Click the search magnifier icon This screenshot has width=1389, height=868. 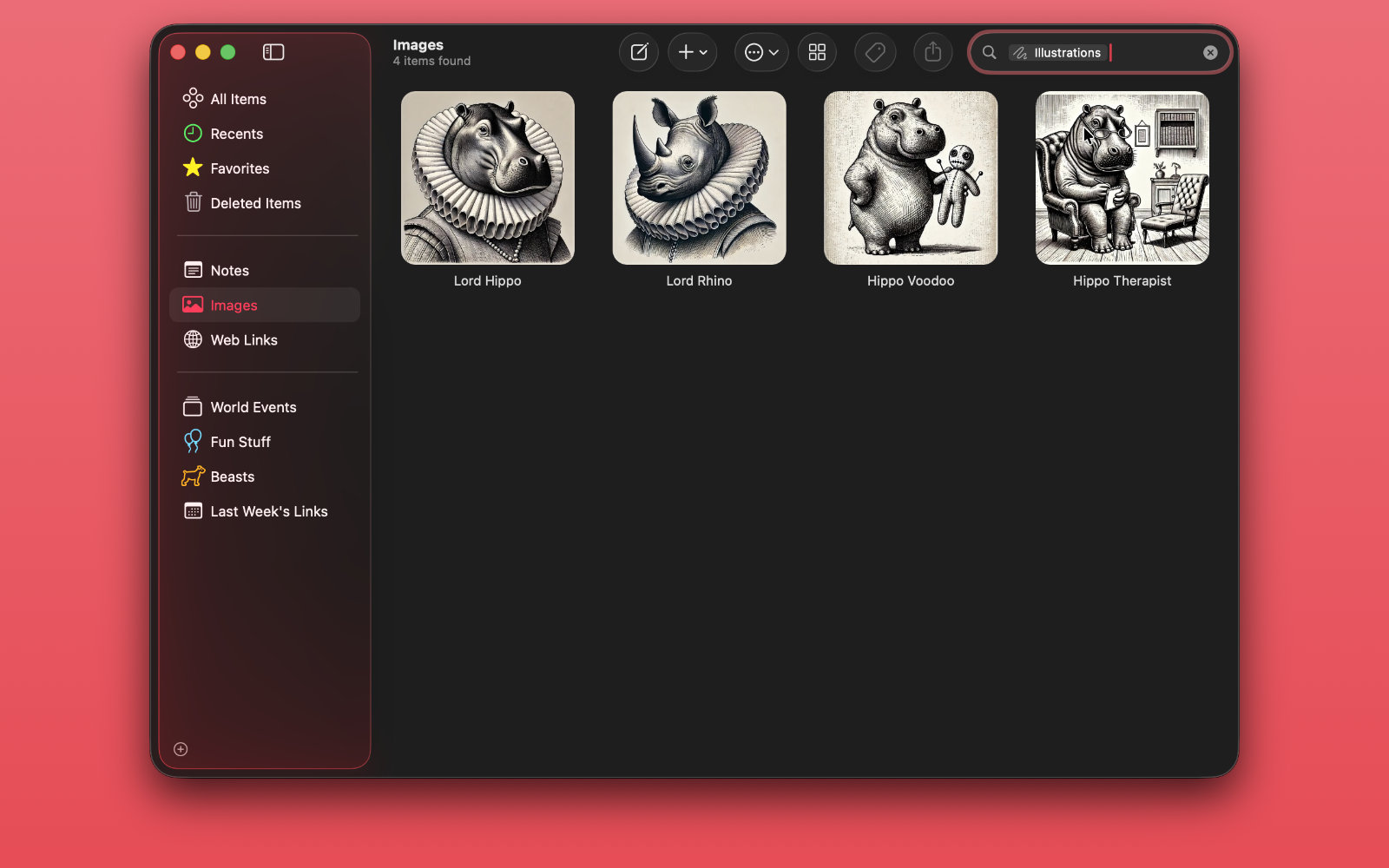(x=989, y=52)
